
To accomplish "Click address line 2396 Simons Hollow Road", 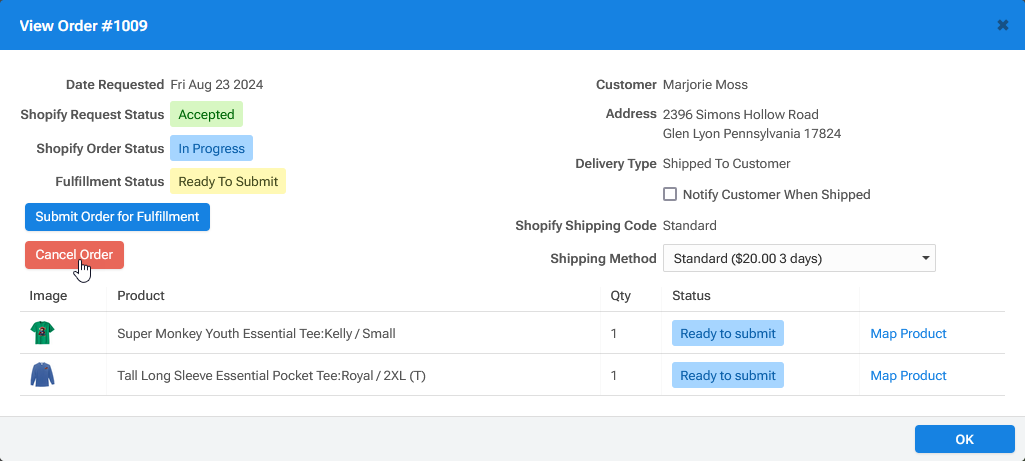I will coord(741,114).
